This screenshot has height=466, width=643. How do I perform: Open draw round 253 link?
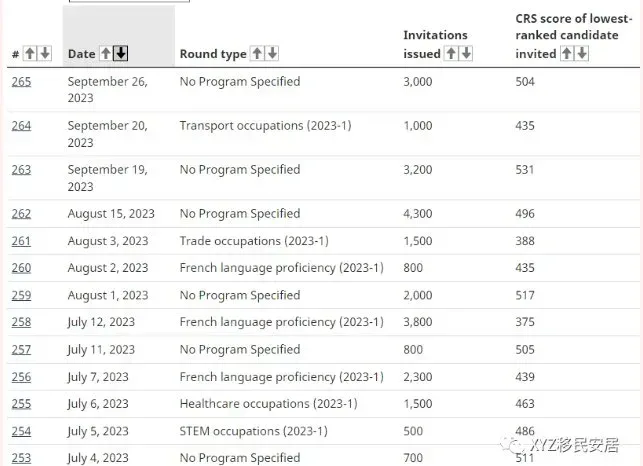pos(21,458)
